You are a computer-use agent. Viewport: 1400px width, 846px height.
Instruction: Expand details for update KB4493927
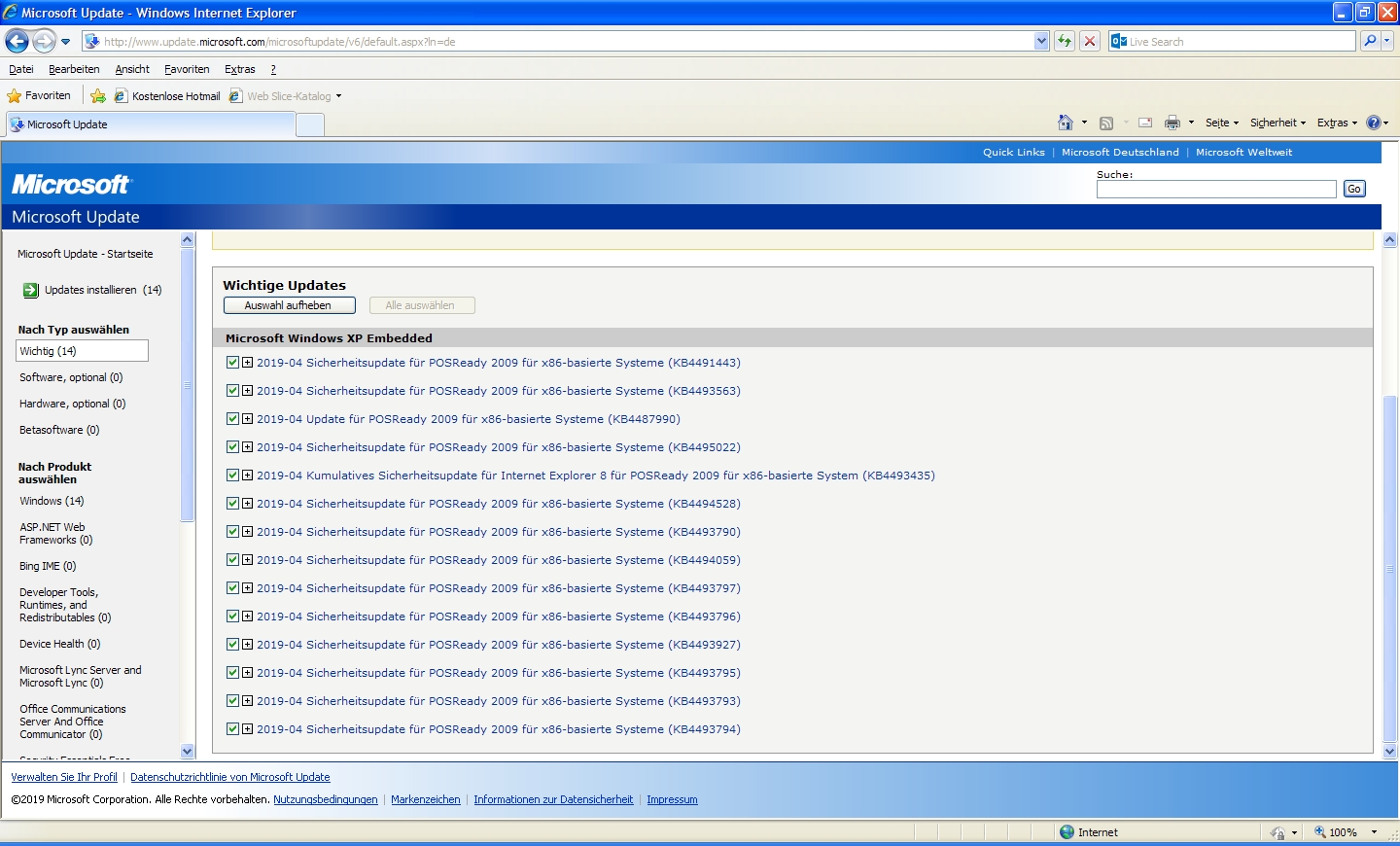(x=248, y=645)
